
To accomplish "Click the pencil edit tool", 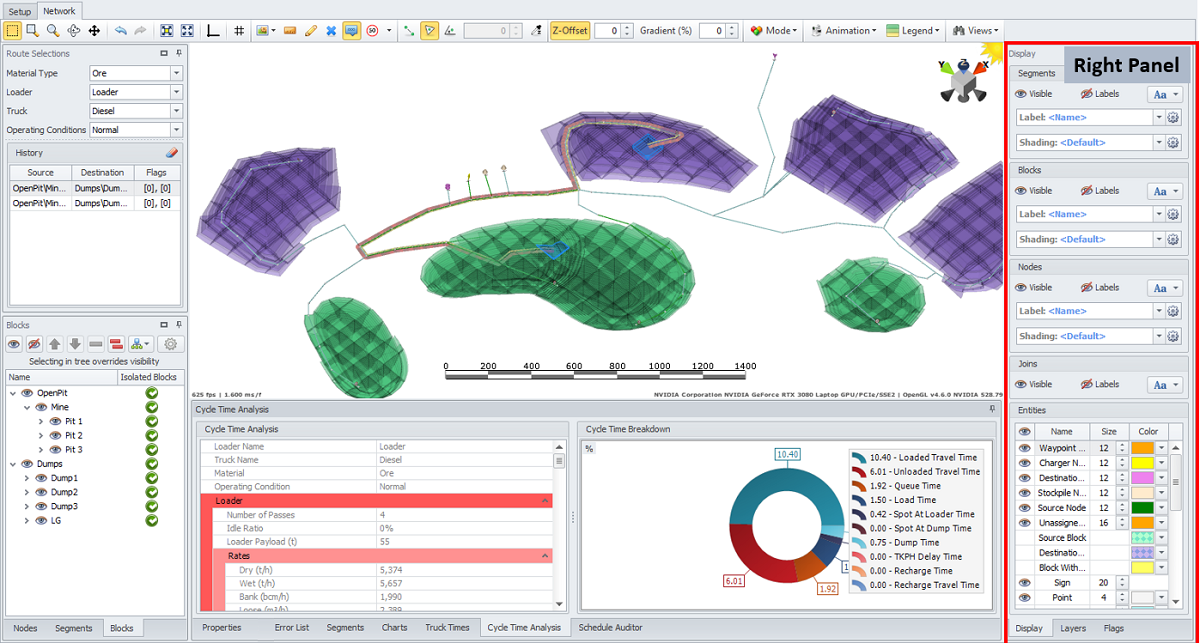I will [x=310, y=31].
